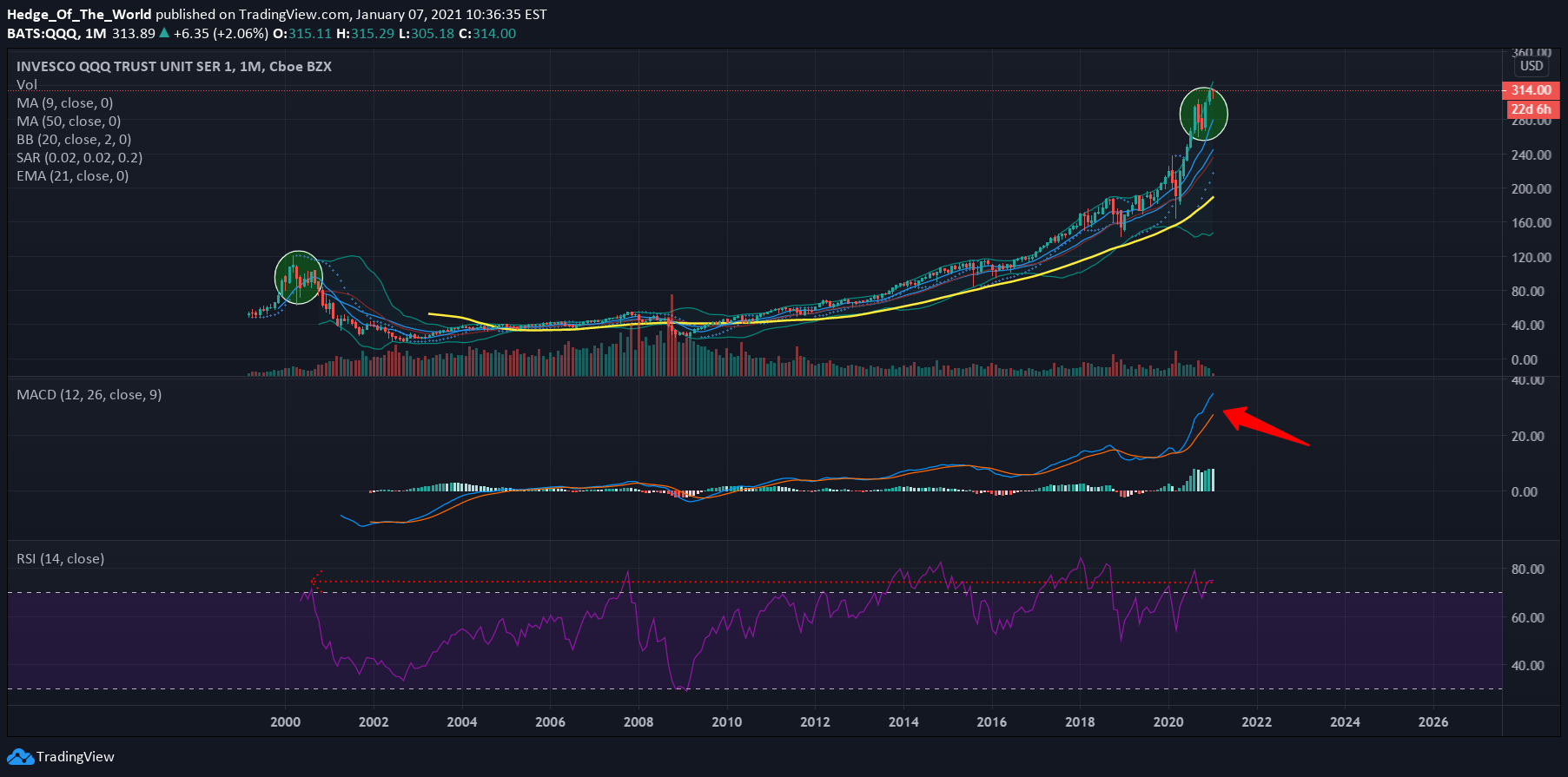This screenshot has height=777, width=1568.
Task: Click the 60.00 label on RSI axis
Action: tap(1528, 617)
